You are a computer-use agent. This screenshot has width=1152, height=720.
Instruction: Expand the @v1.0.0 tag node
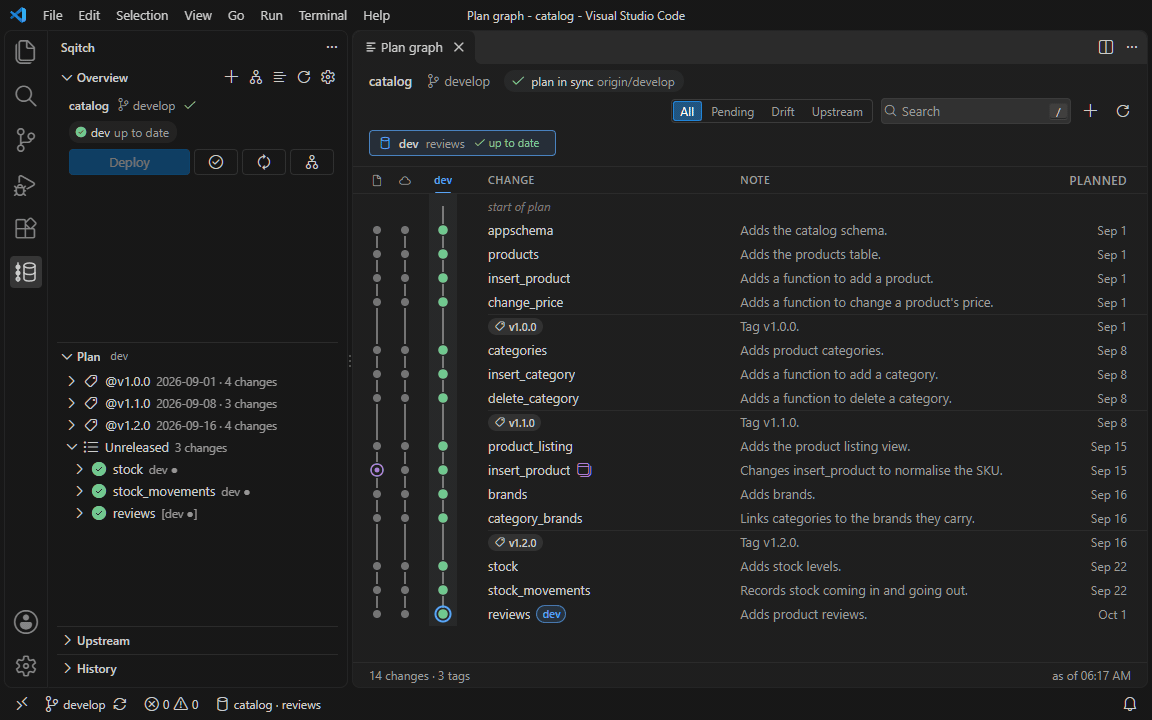[x=71, y=381]
